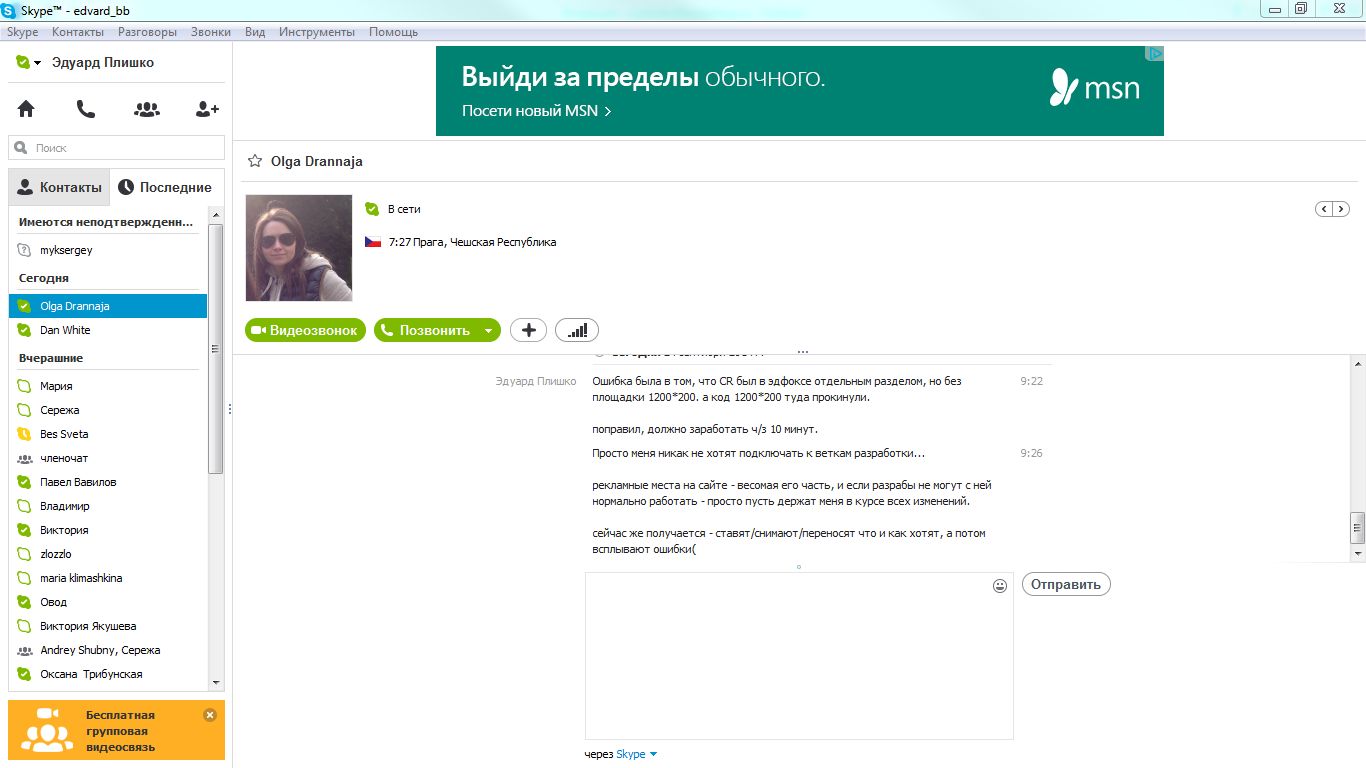Image resolution: width=1366 pixels, height=768 pixels.
Task: Select contact Владимир
Action: tap(108, 506)
